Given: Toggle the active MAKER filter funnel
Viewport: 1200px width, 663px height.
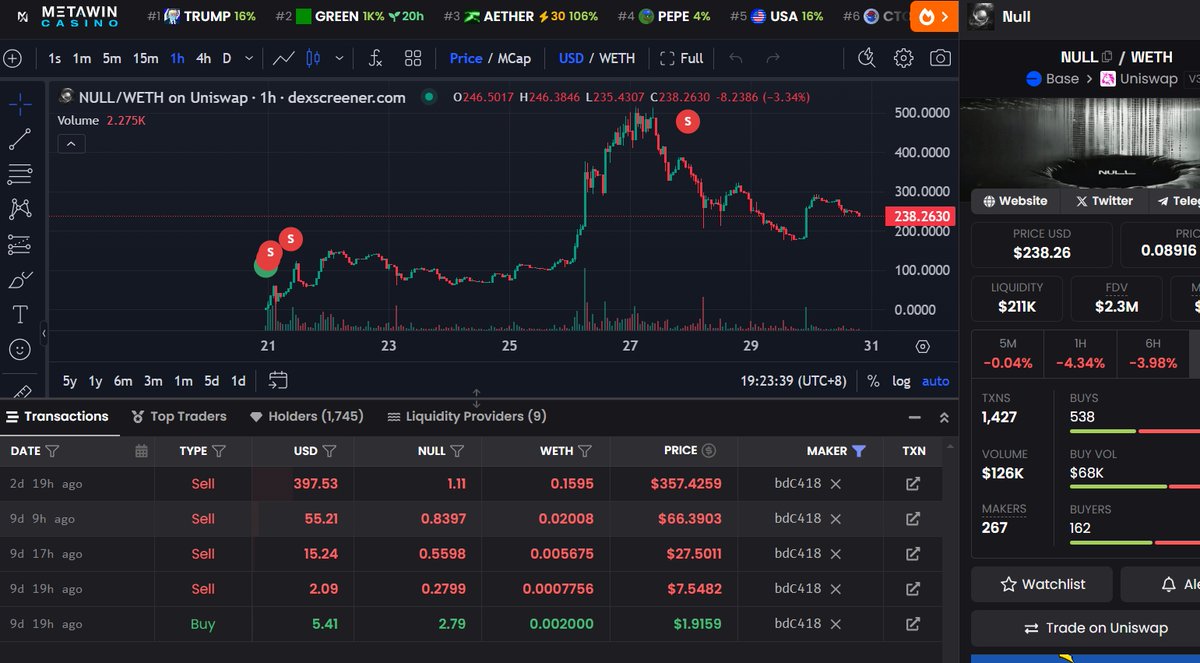Looking at the screenshot, I should [x=858, y=451].
